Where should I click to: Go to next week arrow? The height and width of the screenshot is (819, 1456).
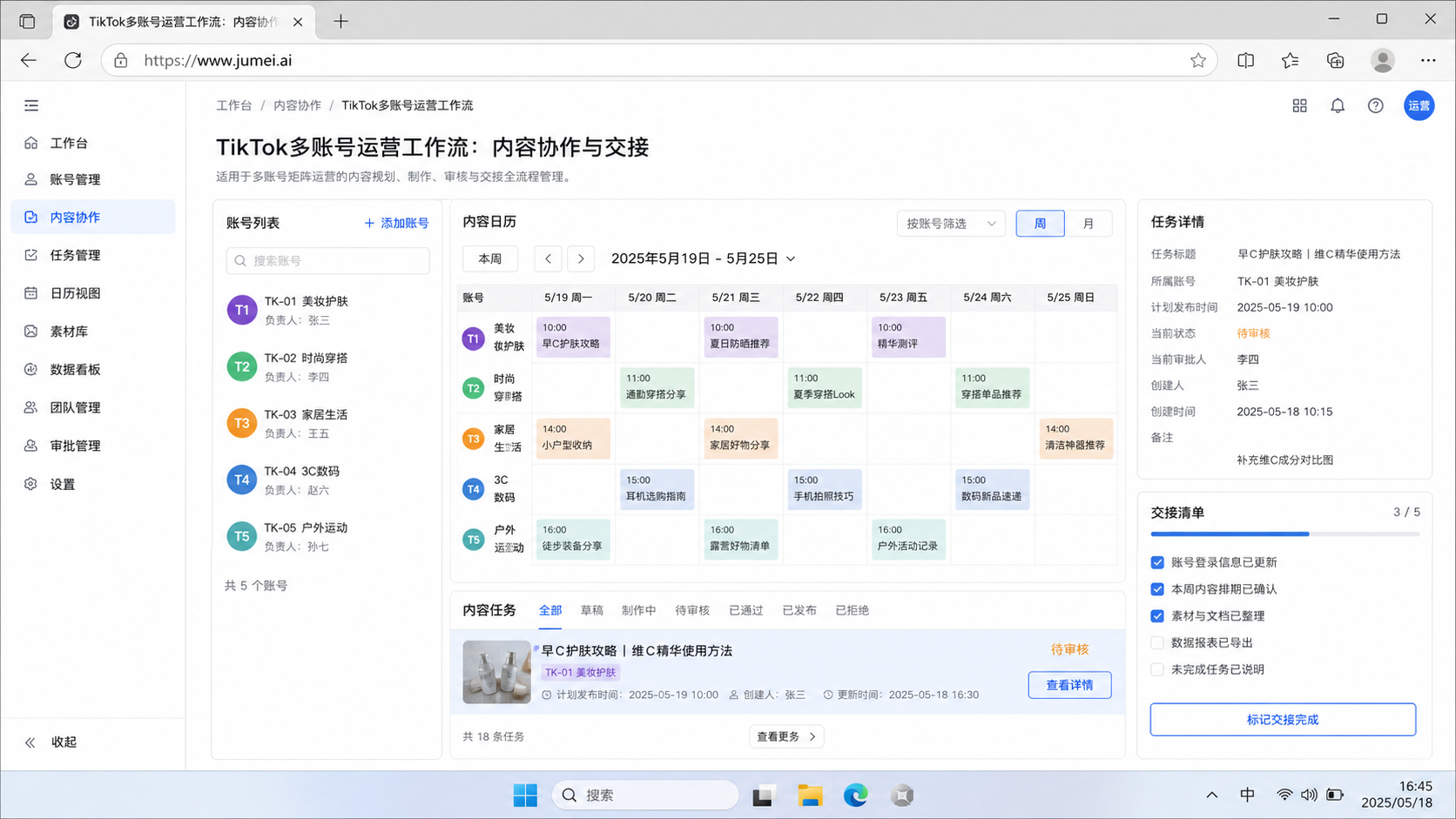pyautogui.click(x=581, y=258)
